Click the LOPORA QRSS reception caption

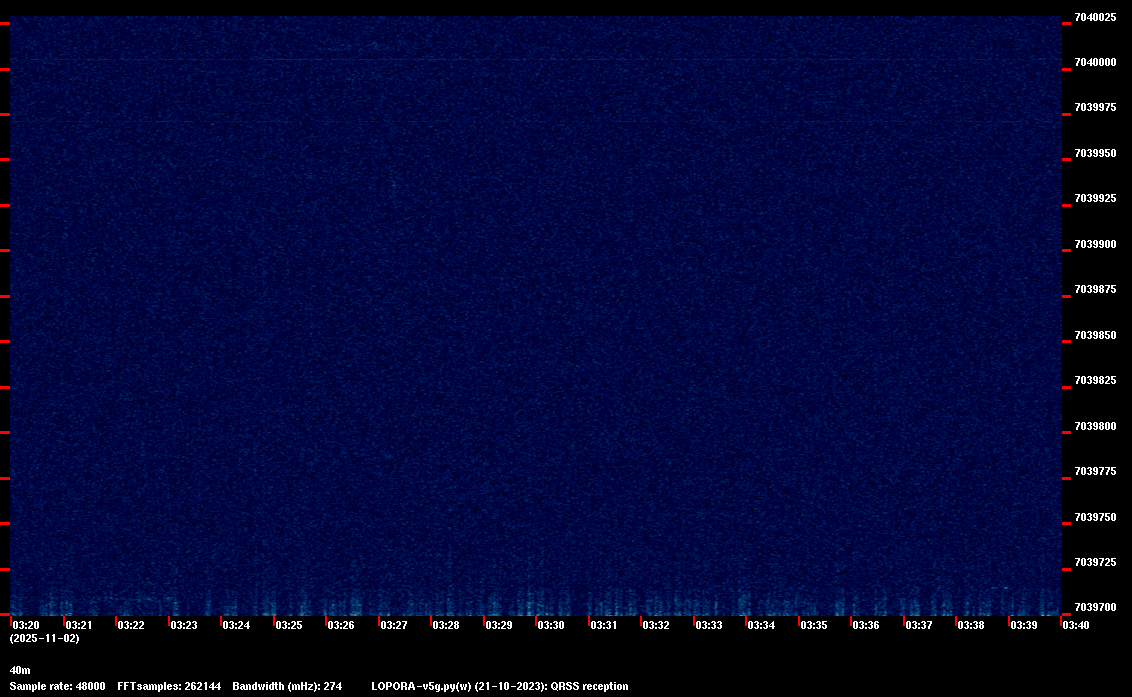click(x=499, y=687)
